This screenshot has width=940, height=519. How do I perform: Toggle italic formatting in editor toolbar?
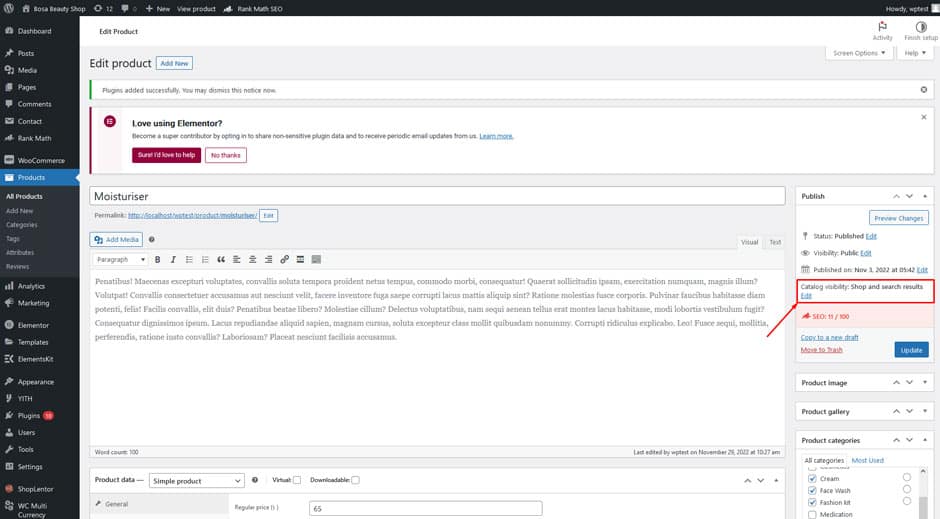(x=173, y=260)
